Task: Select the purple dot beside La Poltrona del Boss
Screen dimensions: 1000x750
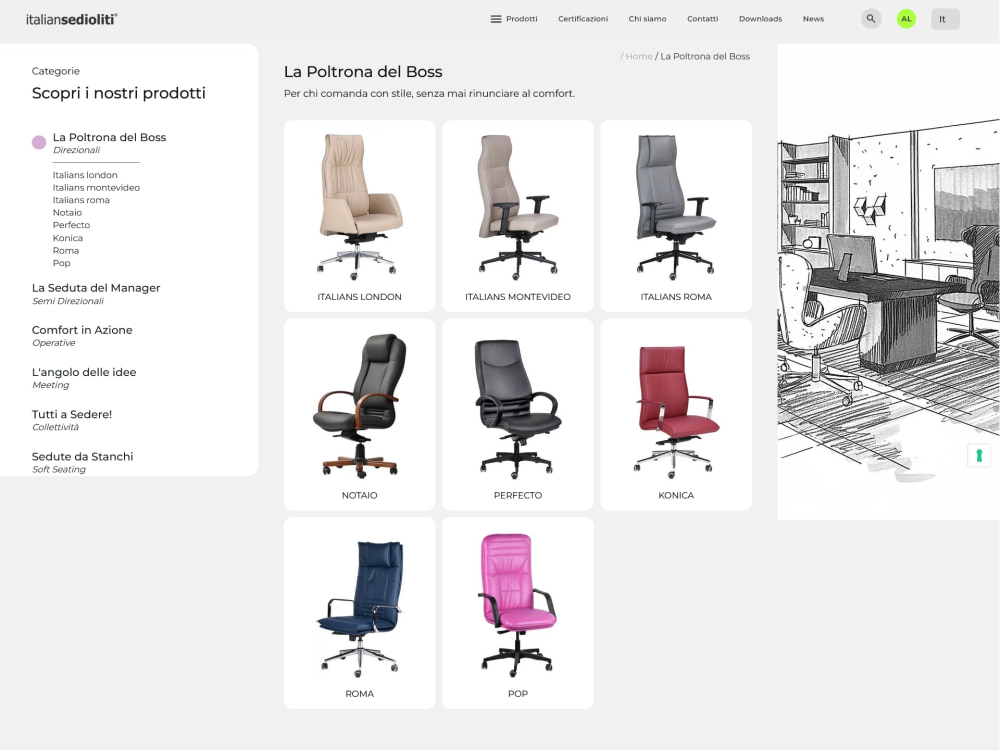Action: click(39, 142)
